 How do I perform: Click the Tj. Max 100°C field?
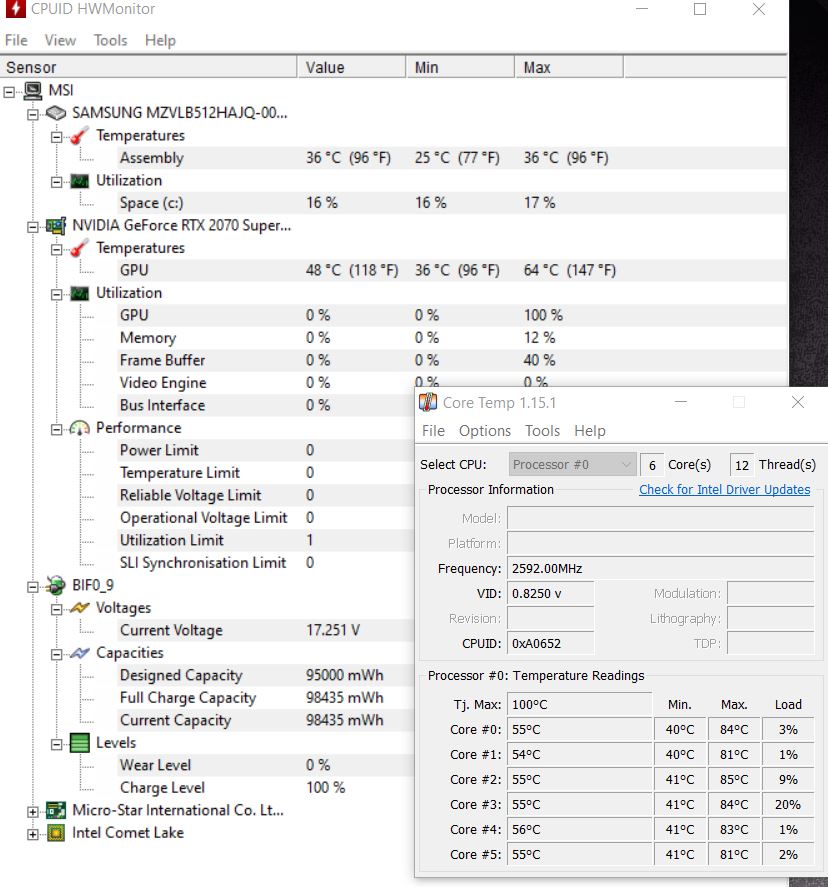[x=580, y=704]
